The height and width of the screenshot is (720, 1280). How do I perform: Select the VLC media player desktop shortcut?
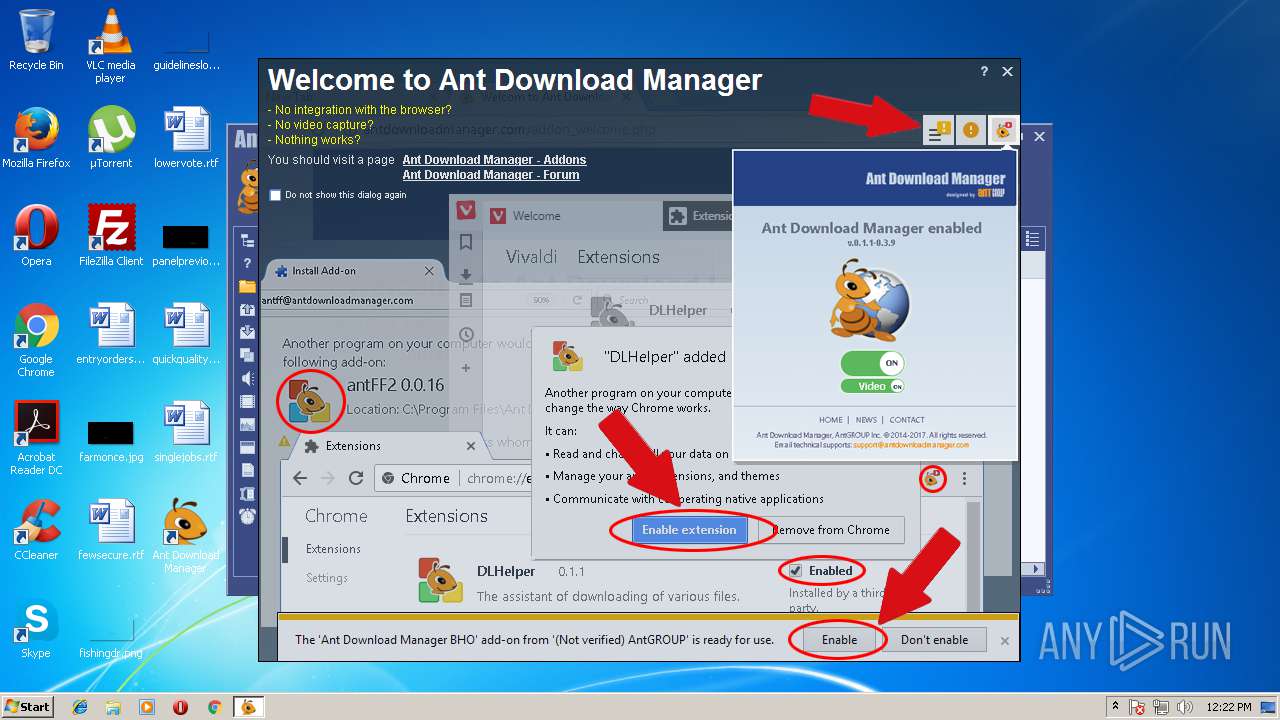point(110,45)
